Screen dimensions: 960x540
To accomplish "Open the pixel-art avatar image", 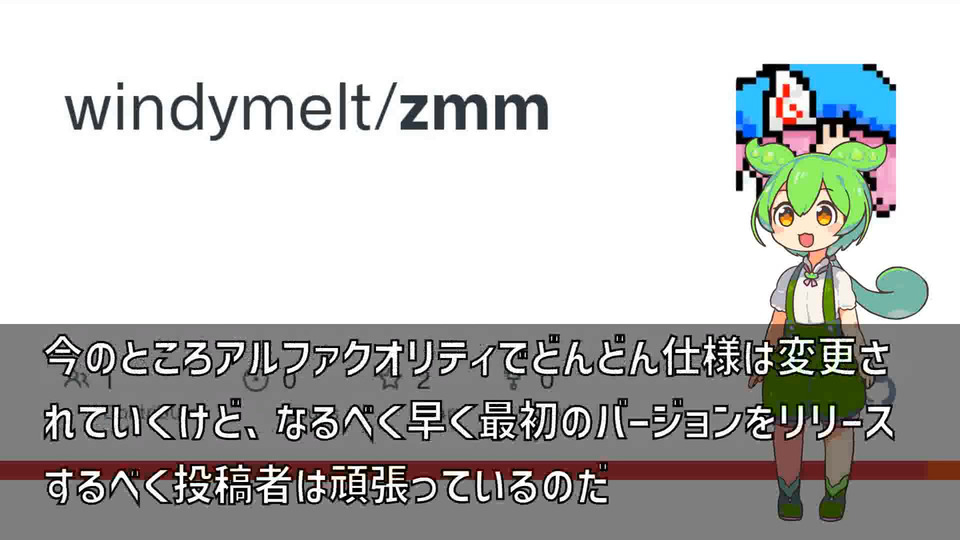I will [x=816, y=141].
